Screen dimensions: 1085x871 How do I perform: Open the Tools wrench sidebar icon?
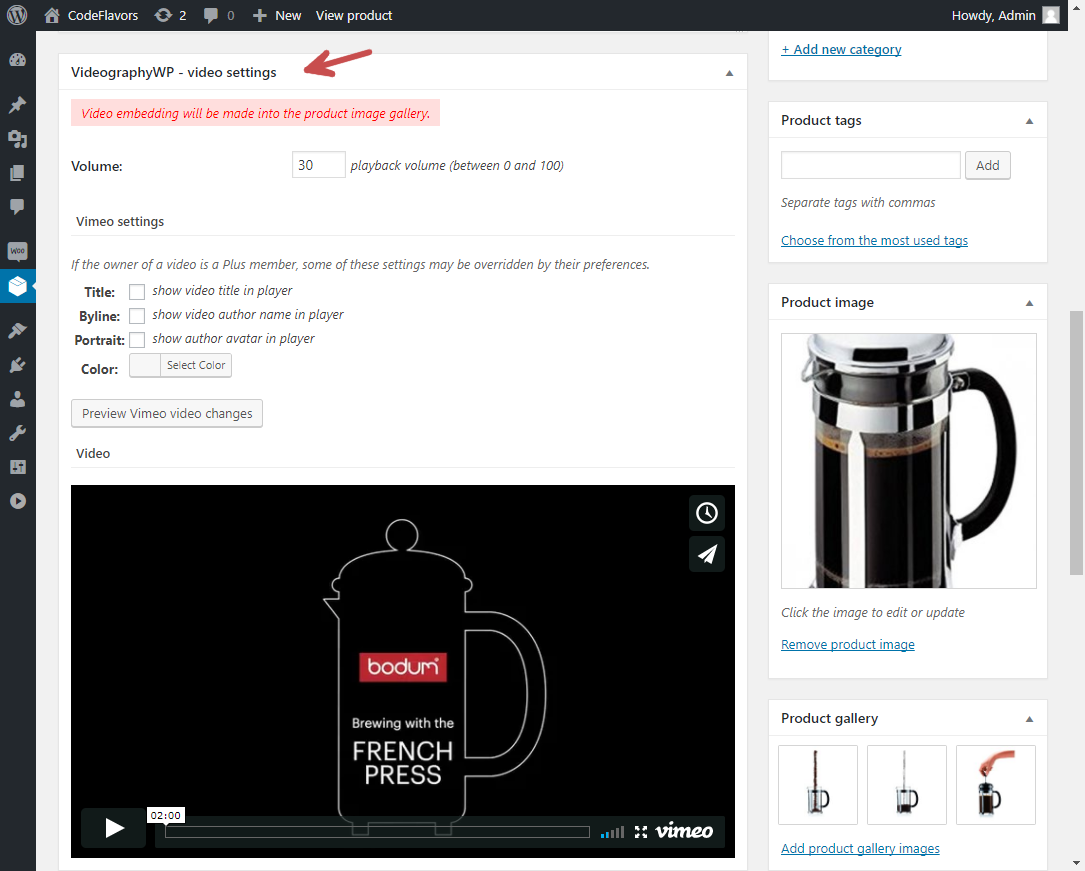(x=17, y=433)
